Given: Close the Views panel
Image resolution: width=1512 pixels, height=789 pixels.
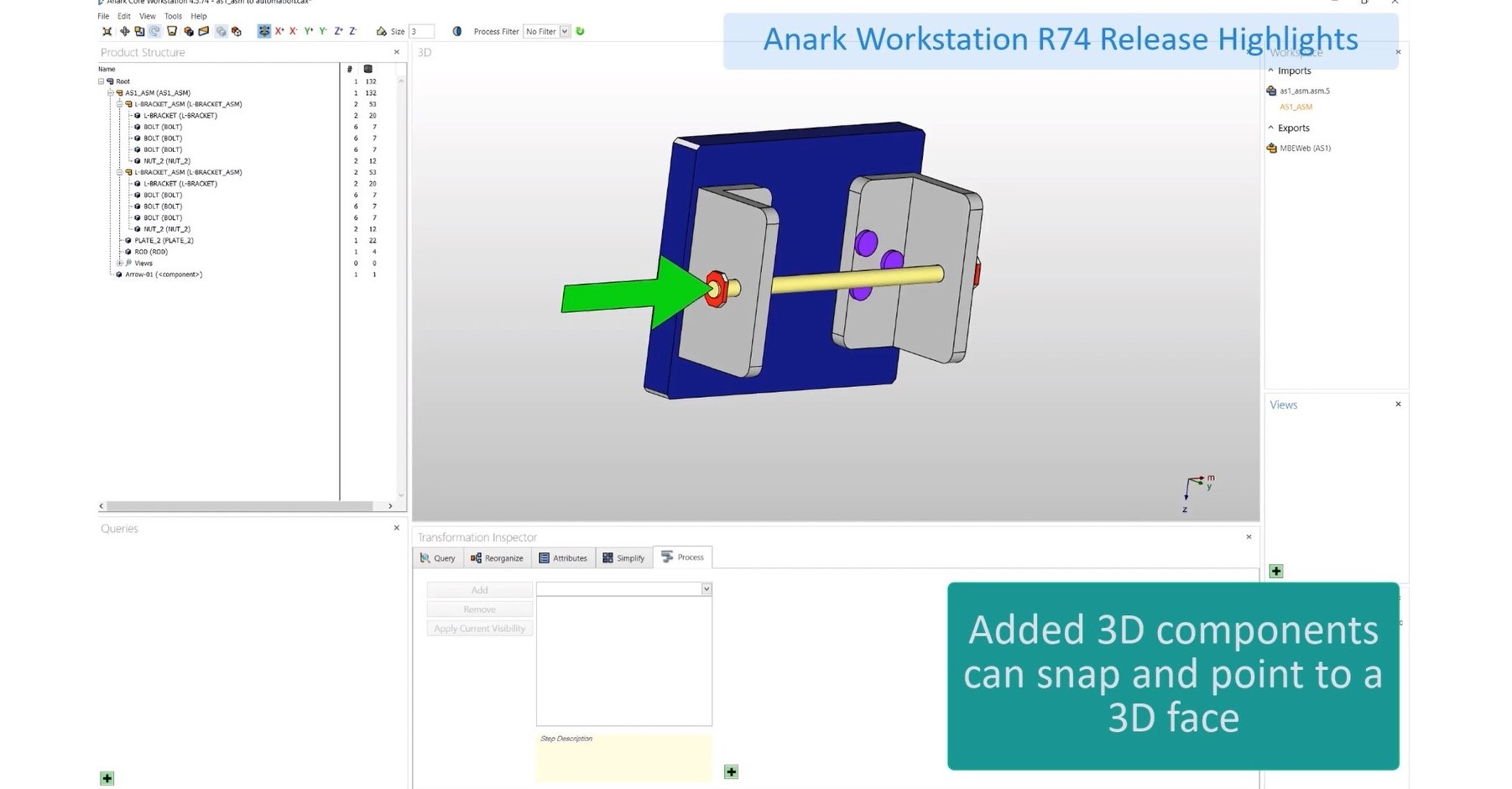Looking at the screenshot, I should coord(1398,405).
